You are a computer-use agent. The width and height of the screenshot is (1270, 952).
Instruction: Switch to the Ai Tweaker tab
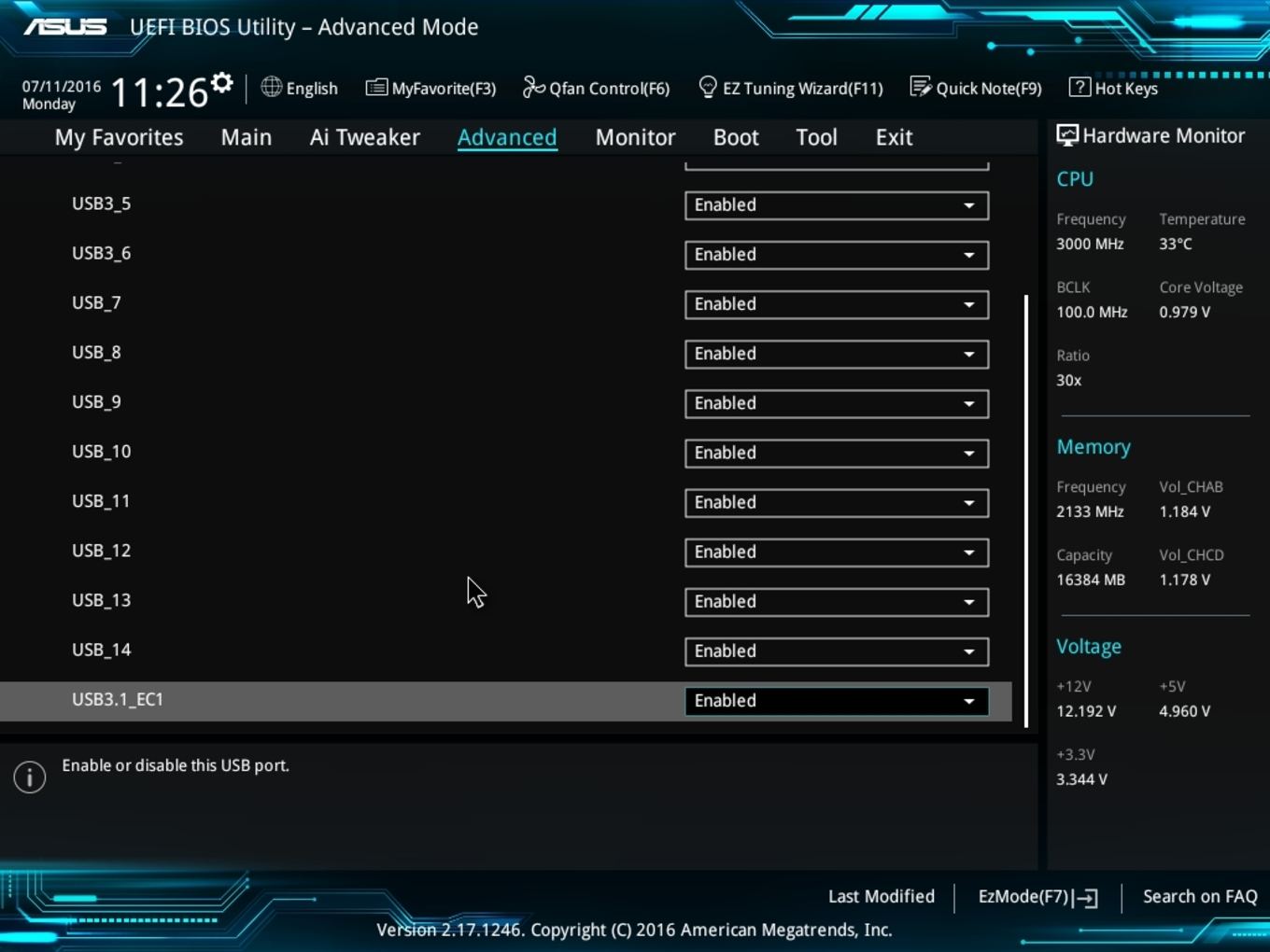tap(365, 137)
